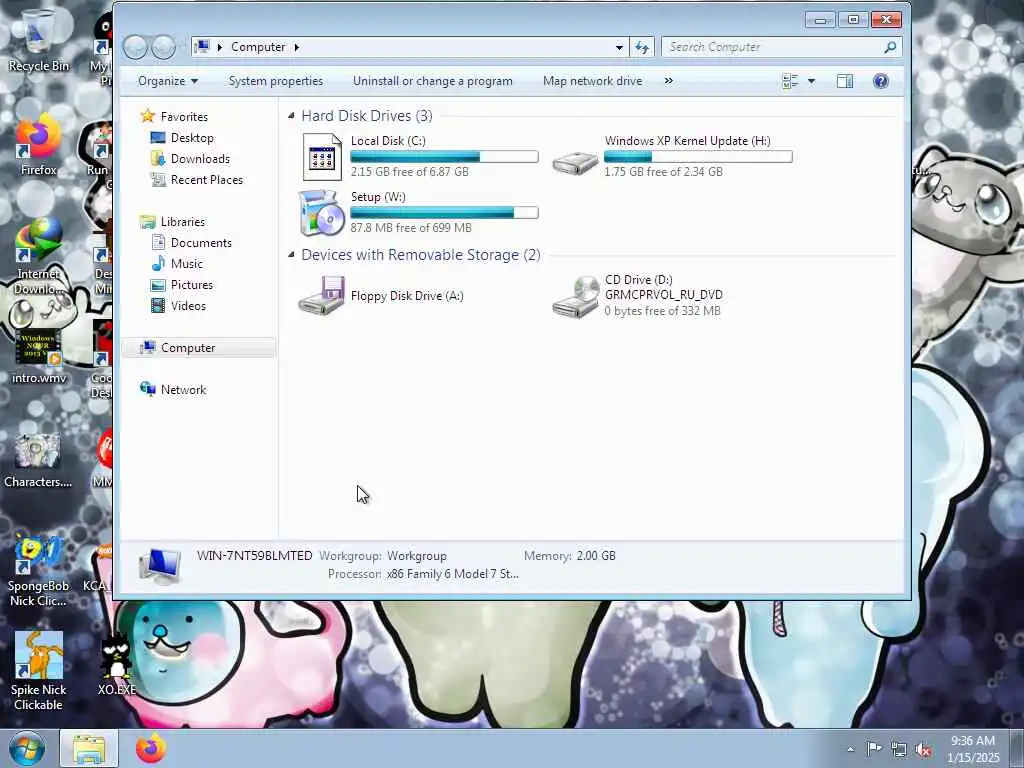Select Favorites in the navigation pane

pyautogui.click(x=184, y=116)
